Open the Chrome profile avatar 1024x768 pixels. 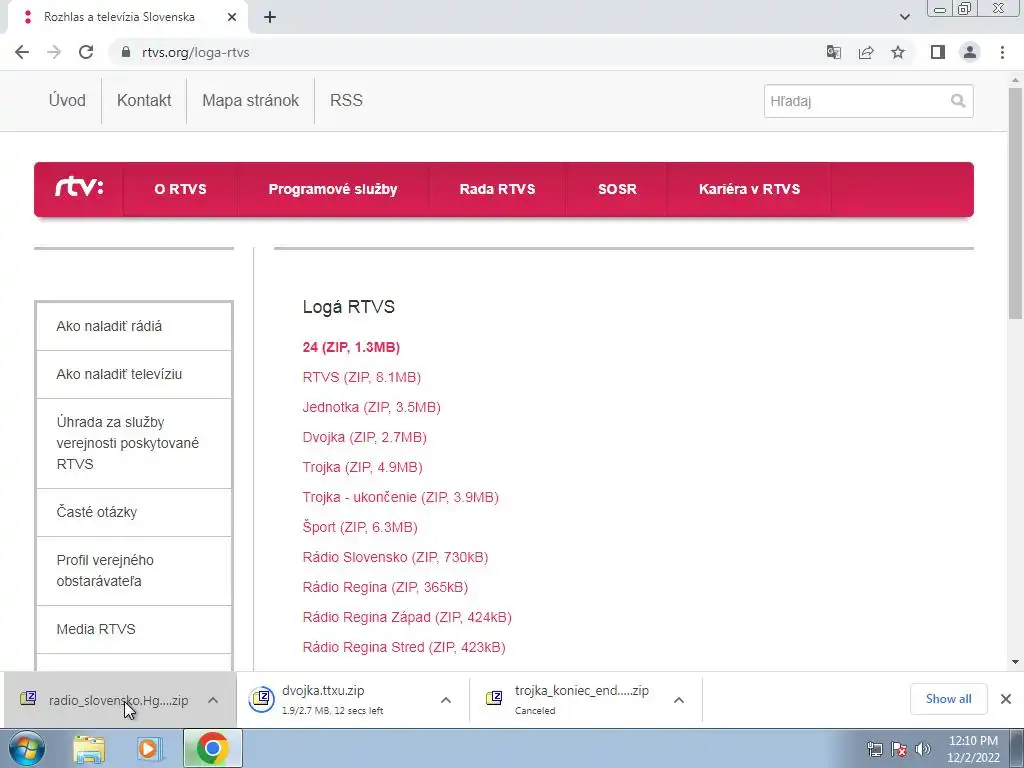pyautogui.click(x=970, y=52)
